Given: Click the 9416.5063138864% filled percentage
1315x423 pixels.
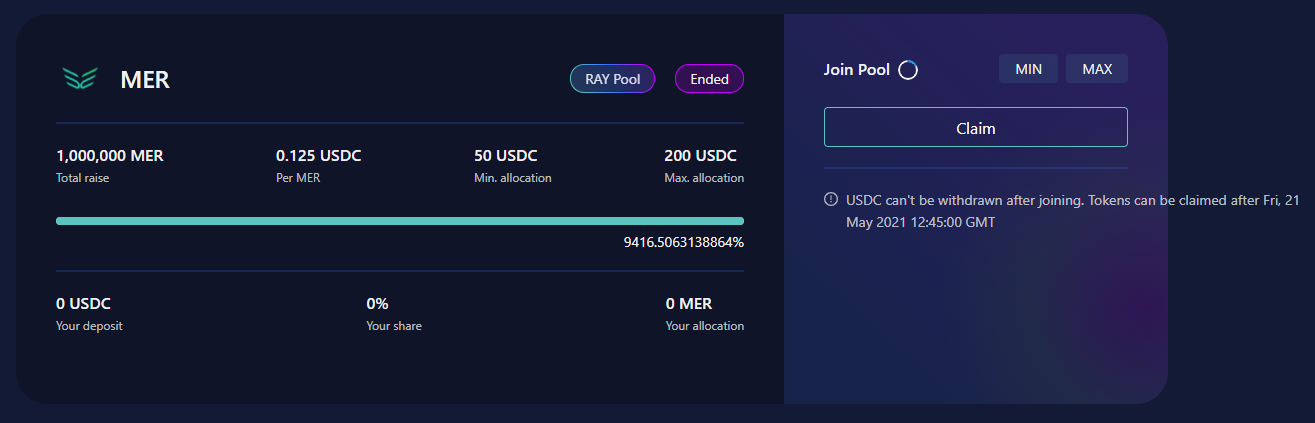Looking at the screenshot, I should (683, 242).
